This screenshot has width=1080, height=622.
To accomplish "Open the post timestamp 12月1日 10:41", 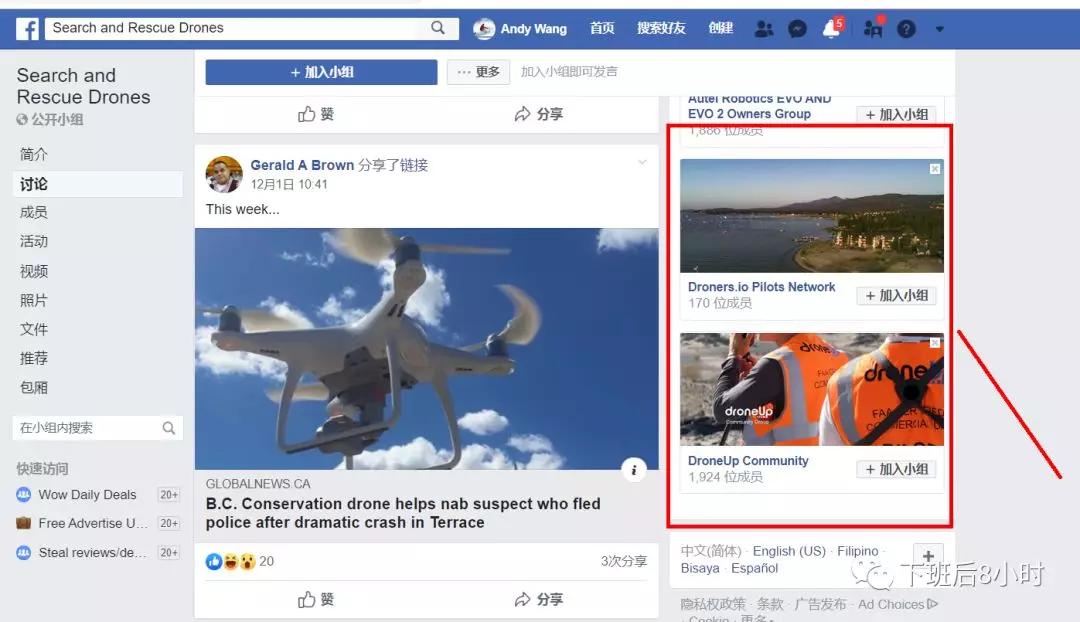I will coord(289,185).
